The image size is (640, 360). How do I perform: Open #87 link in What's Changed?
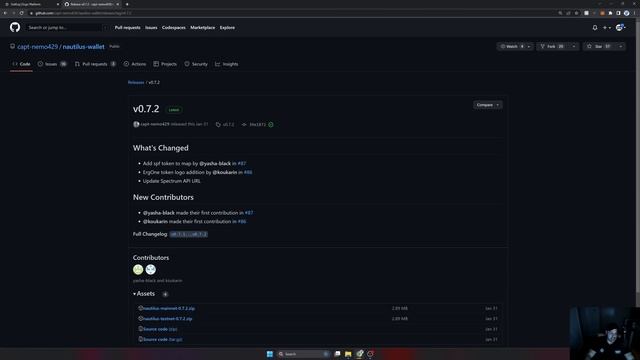[242, 163]
